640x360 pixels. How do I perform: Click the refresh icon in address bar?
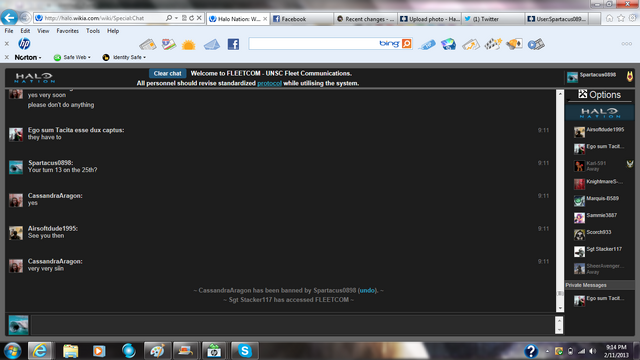[191, 18]
